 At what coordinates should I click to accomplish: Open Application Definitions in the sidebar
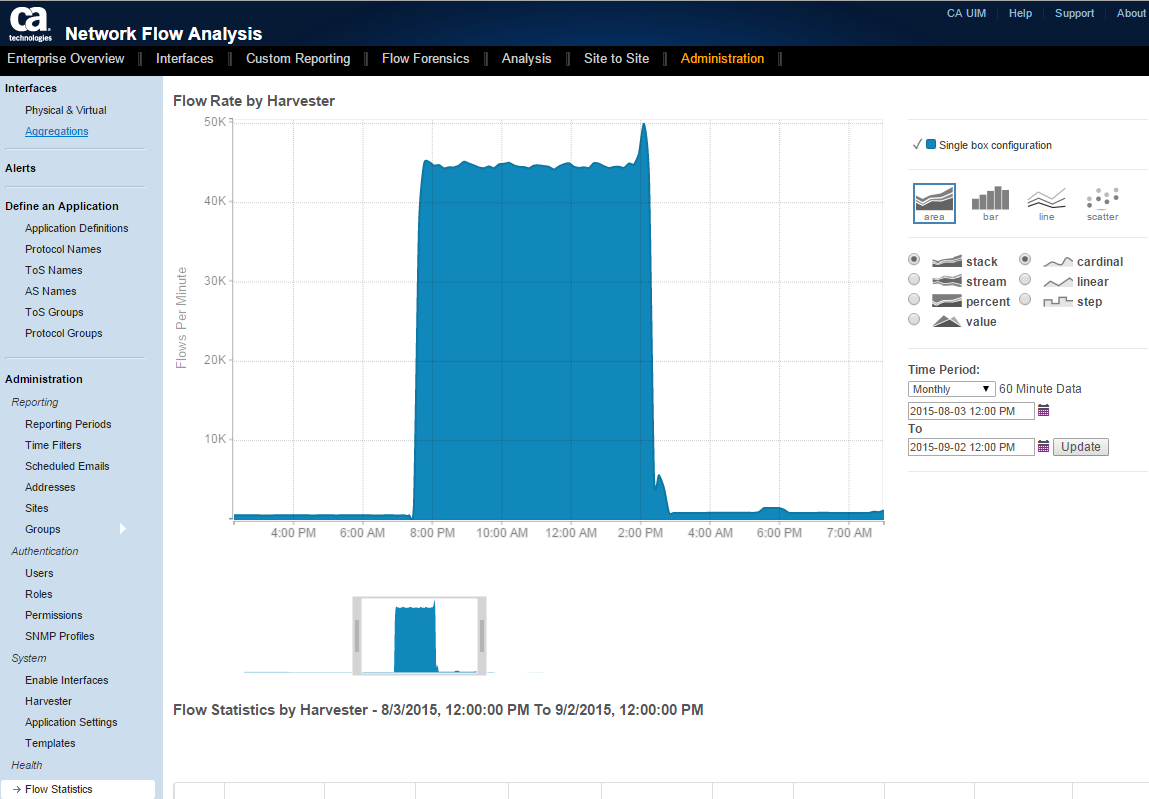(77, 228)
